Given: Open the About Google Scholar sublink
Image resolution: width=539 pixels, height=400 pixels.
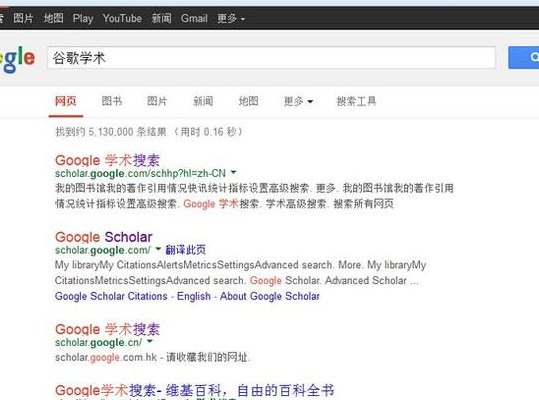Looking at the screenshot, I should [x=270, y=296].
